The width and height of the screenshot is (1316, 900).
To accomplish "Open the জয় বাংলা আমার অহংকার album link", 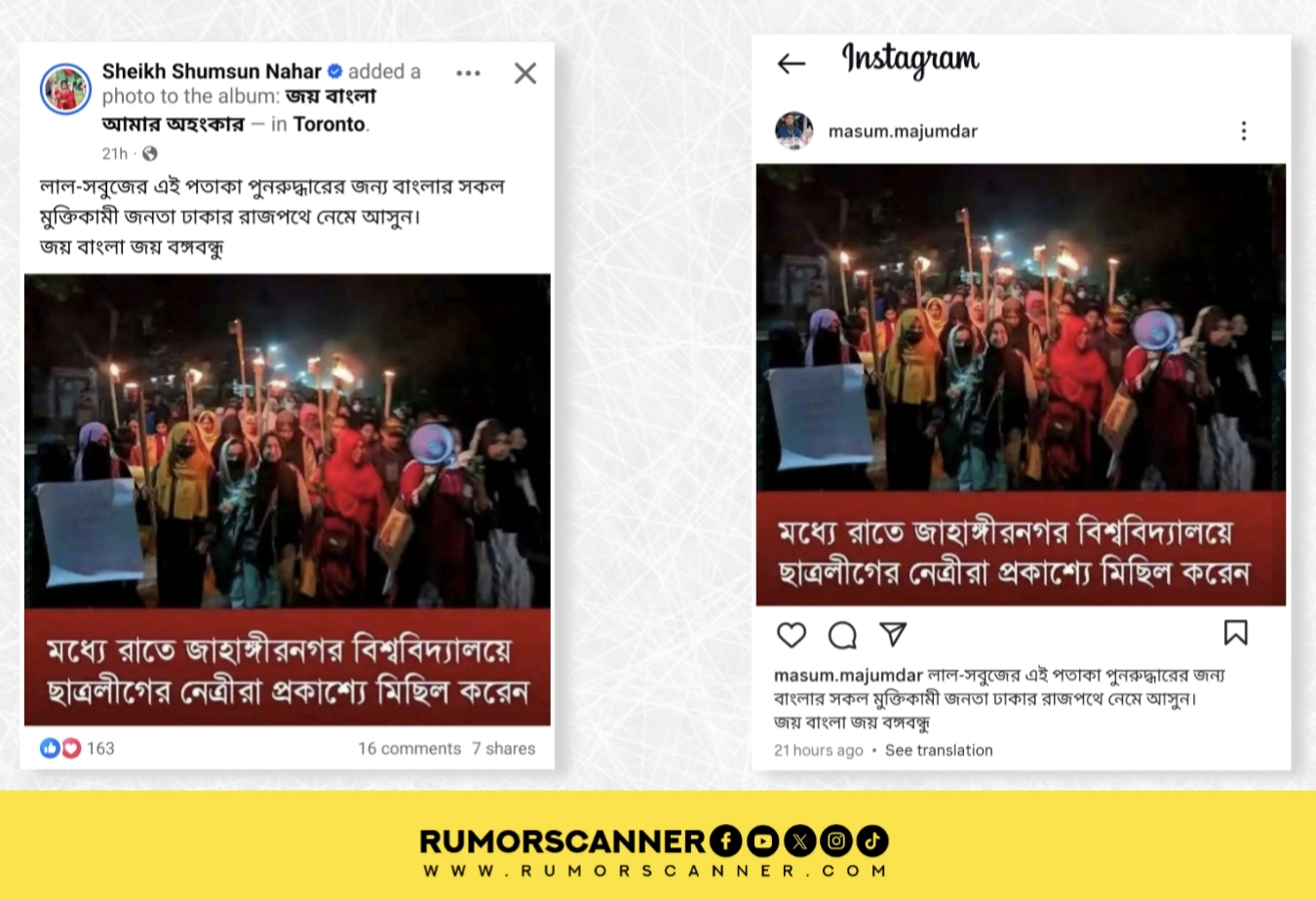I will tap(240, 110).
